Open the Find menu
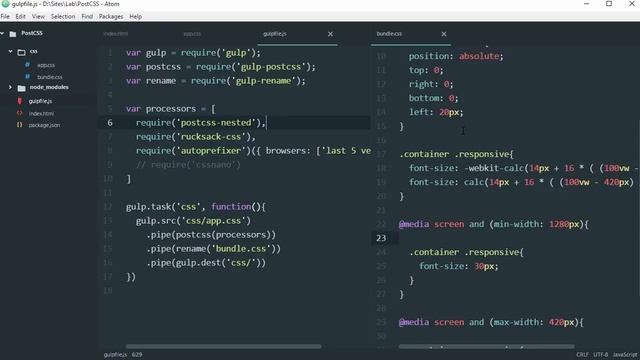Image resolution: width=640 pixels, height=360 pixels. pyautogui.click(x=87, y=16)
